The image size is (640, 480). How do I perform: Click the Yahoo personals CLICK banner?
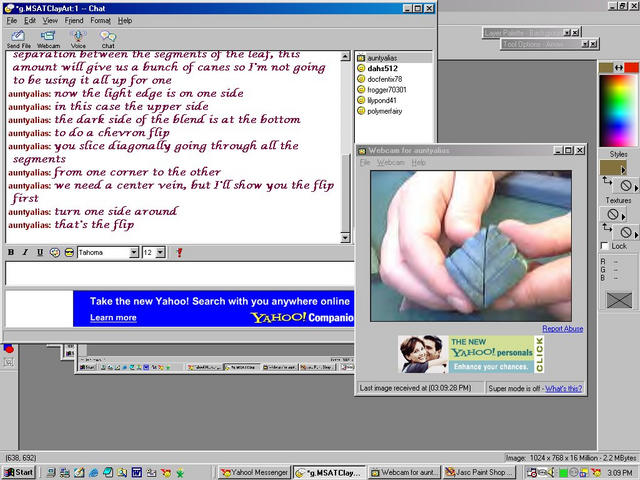(x=471, y=354)
